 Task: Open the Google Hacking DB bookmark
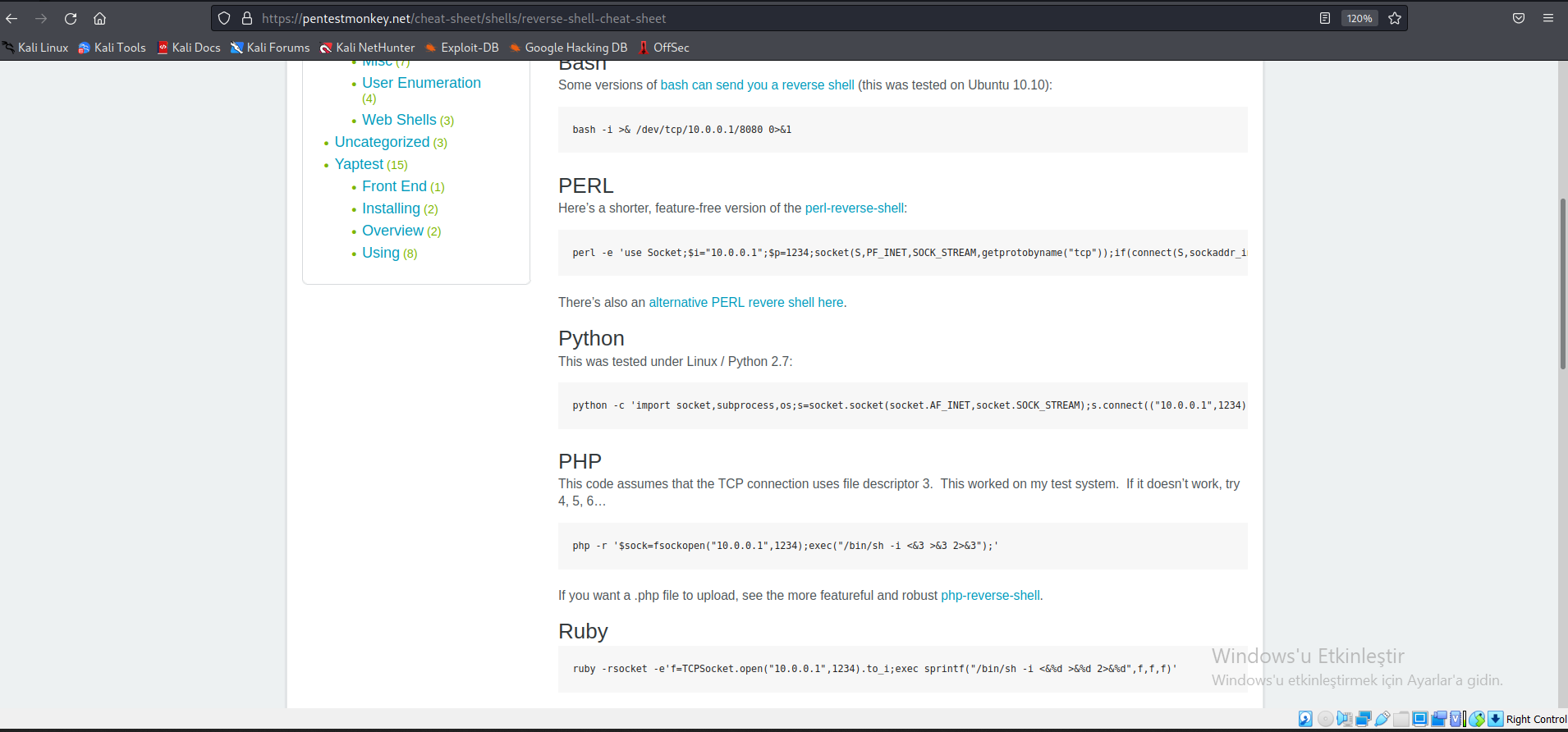[x=568, y=48]
